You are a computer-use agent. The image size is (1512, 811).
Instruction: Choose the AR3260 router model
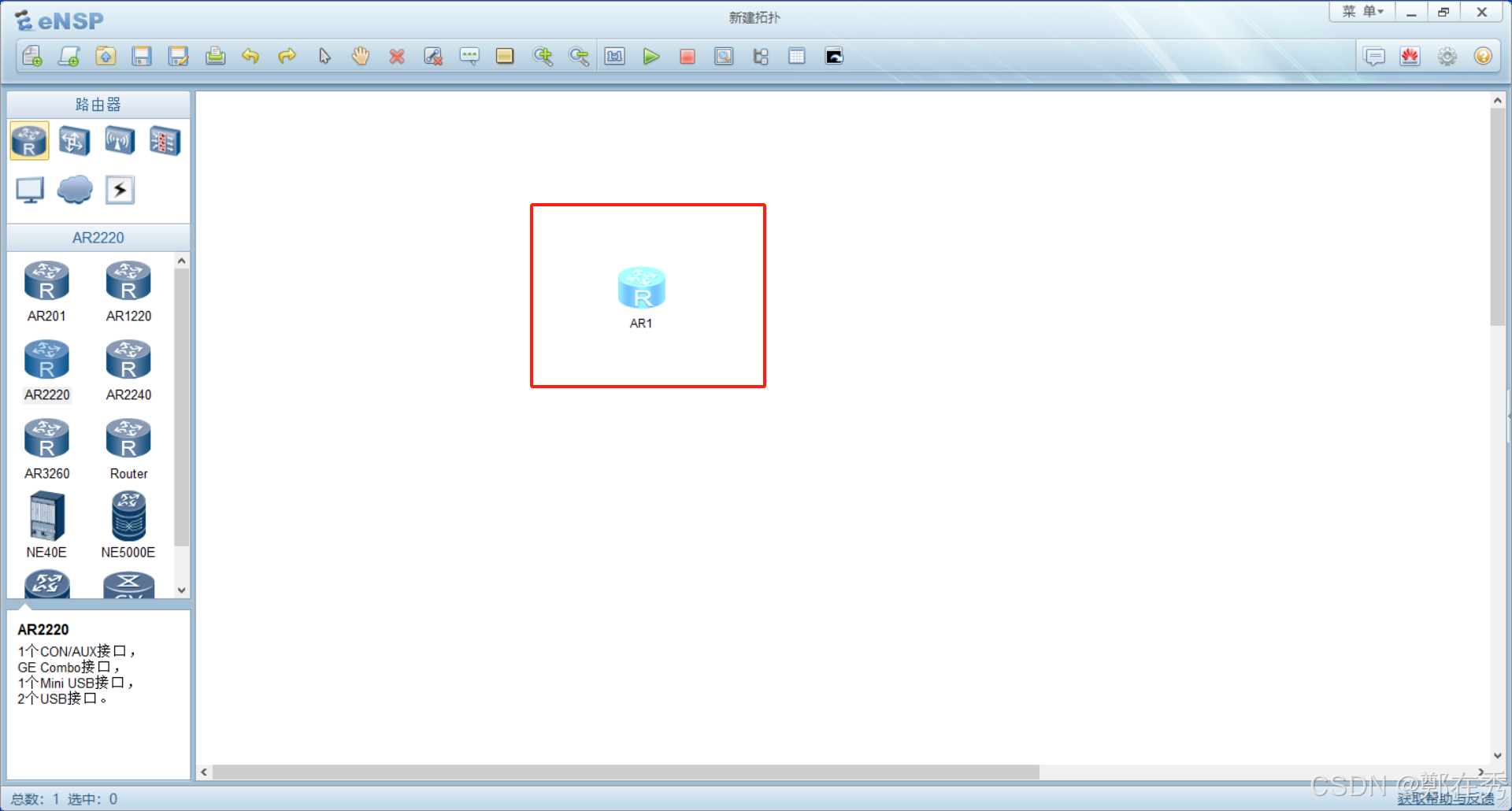[46, 450]
